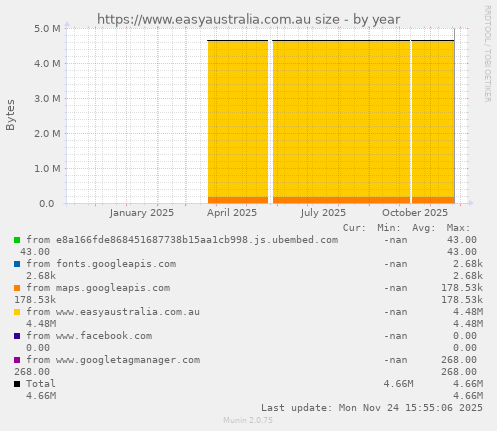Click the '1.0 M' axis value
The width and height of the screenshot is (497, 431).
pyautogui.click(x=47, y=168)
